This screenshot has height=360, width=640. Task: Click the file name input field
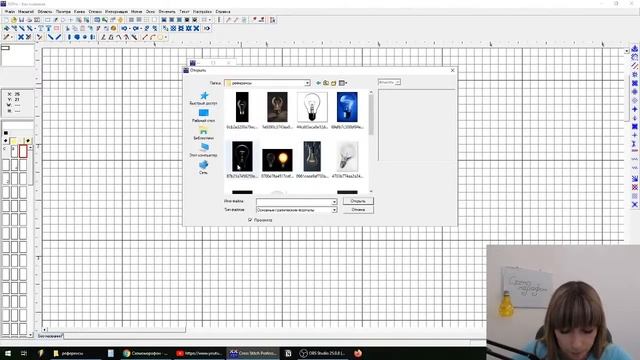(294, 202)
